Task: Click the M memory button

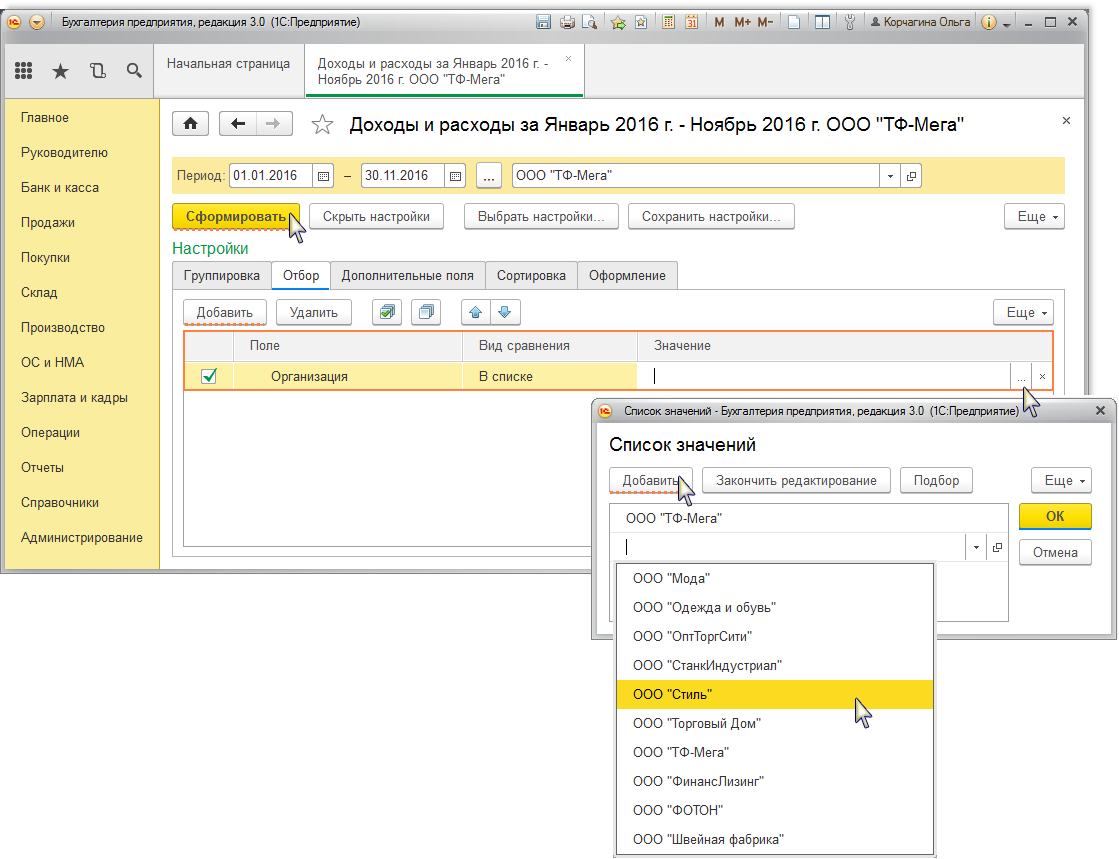Action: point(719,22)
